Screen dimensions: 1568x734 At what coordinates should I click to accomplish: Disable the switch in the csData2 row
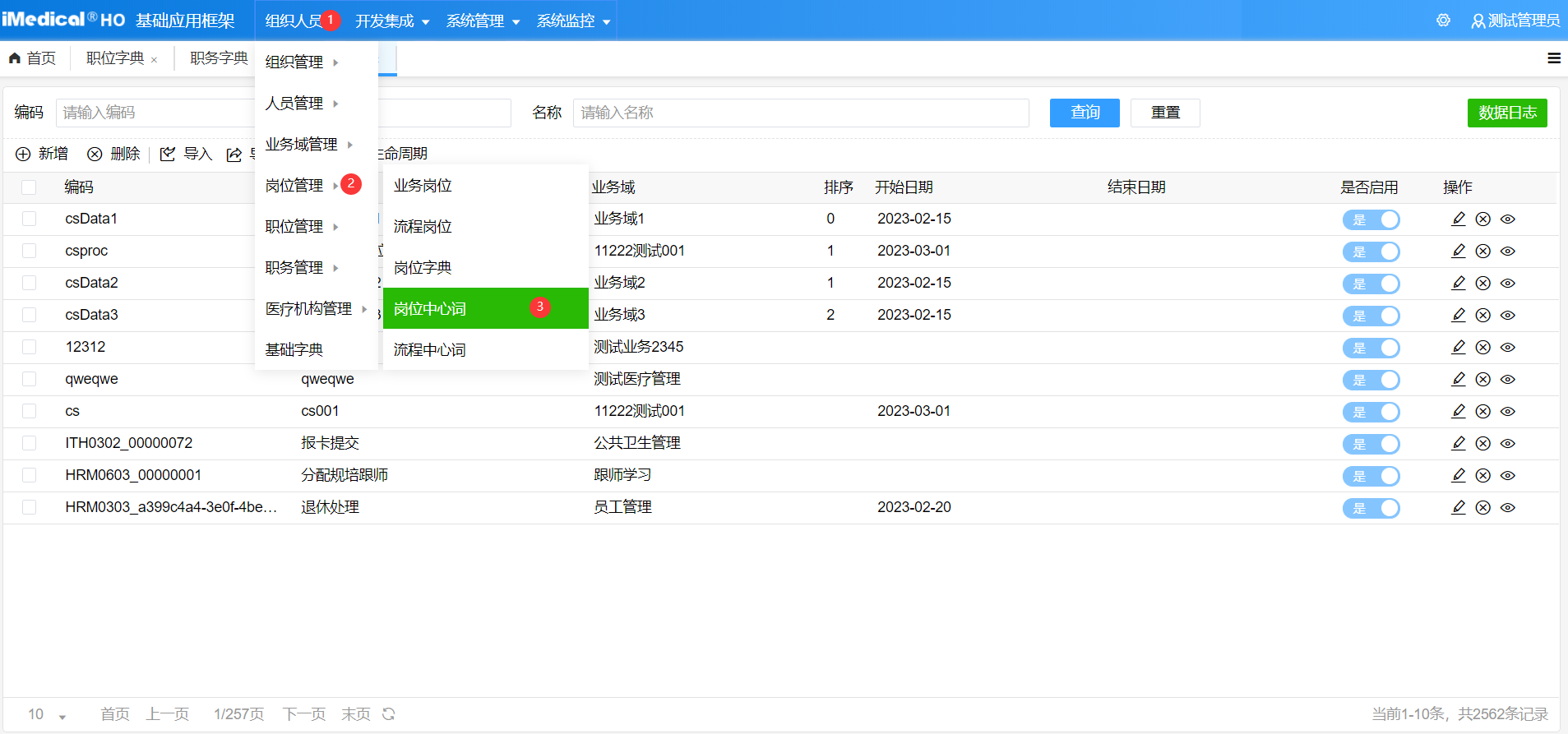click(1371, 284)
